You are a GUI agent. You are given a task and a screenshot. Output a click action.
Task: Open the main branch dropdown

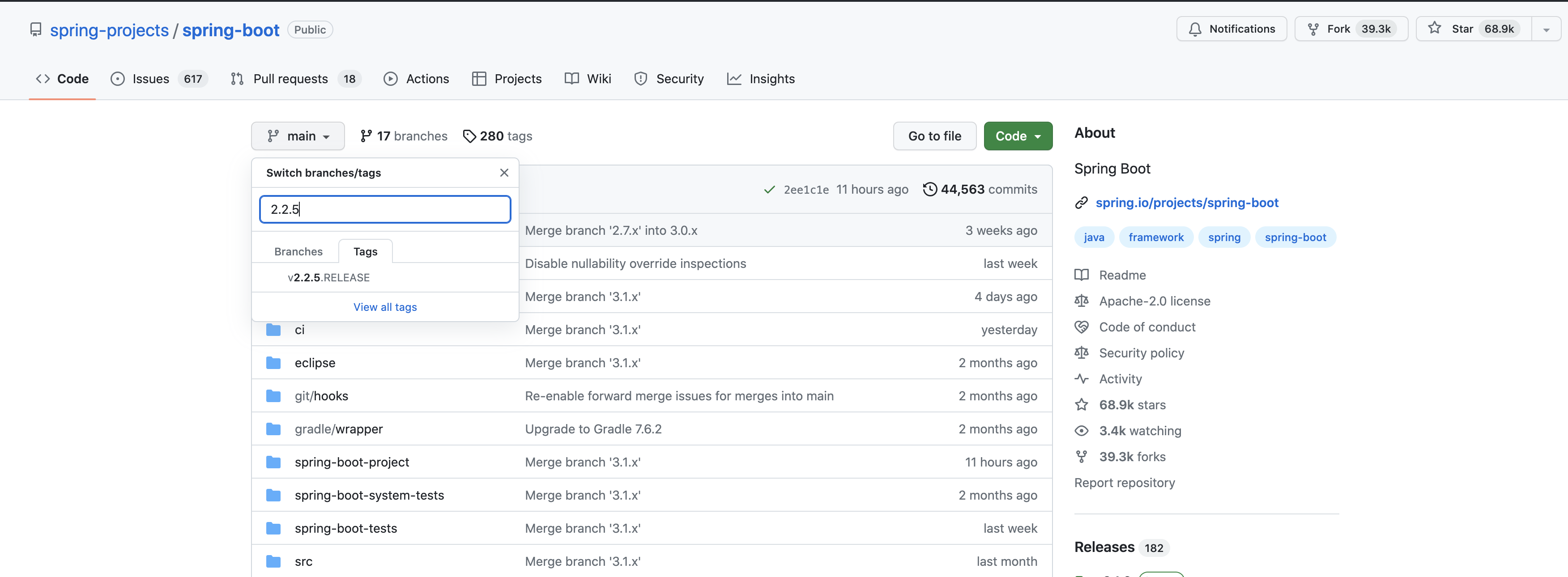298,136
